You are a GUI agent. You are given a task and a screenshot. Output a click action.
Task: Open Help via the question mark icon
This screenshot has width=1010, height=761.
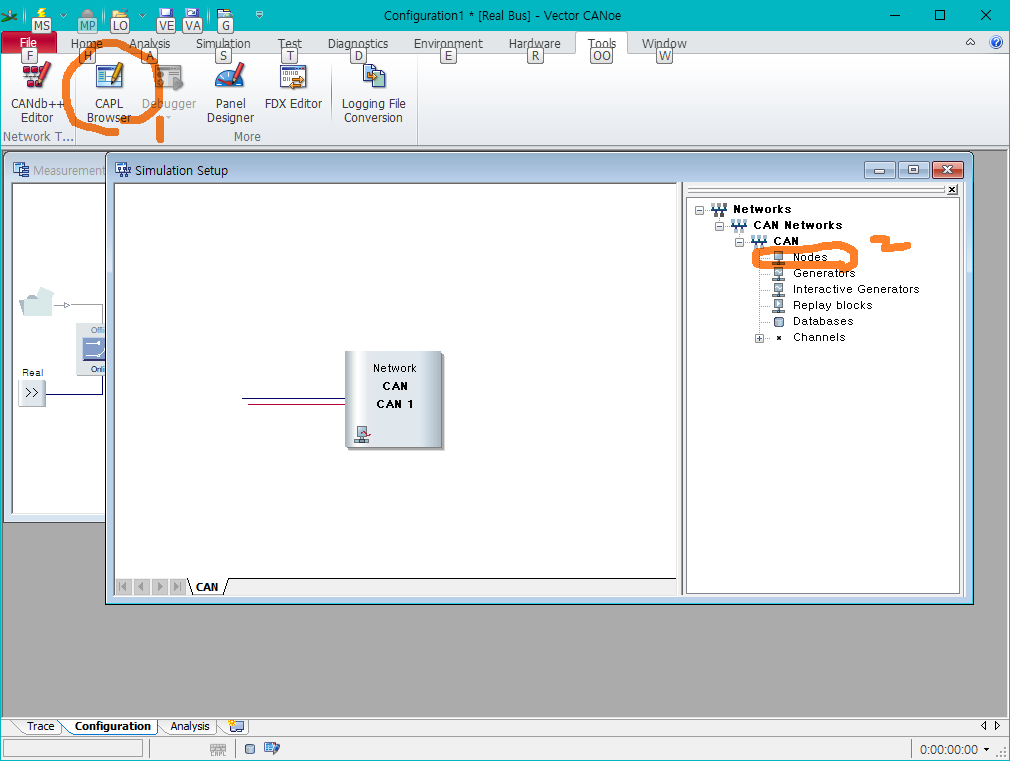[x=996, y=43]
